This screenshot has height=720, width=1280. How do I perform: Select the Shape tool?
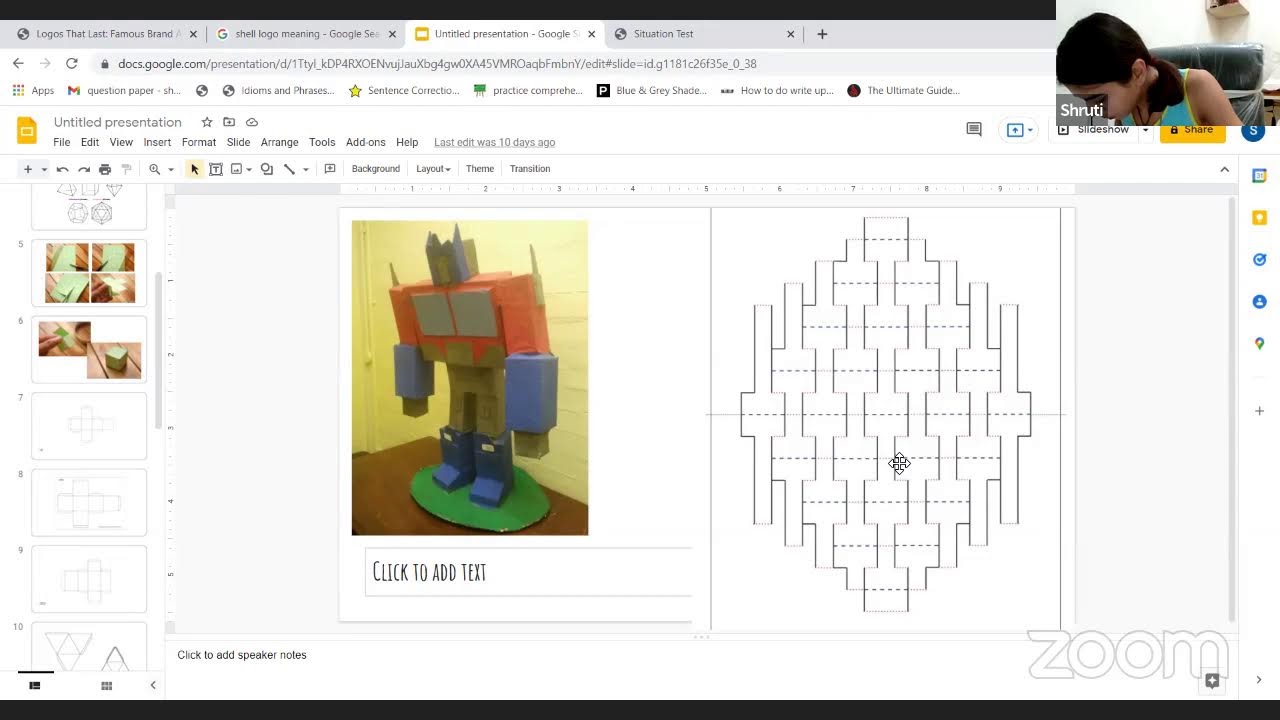[x=267, y=169]
